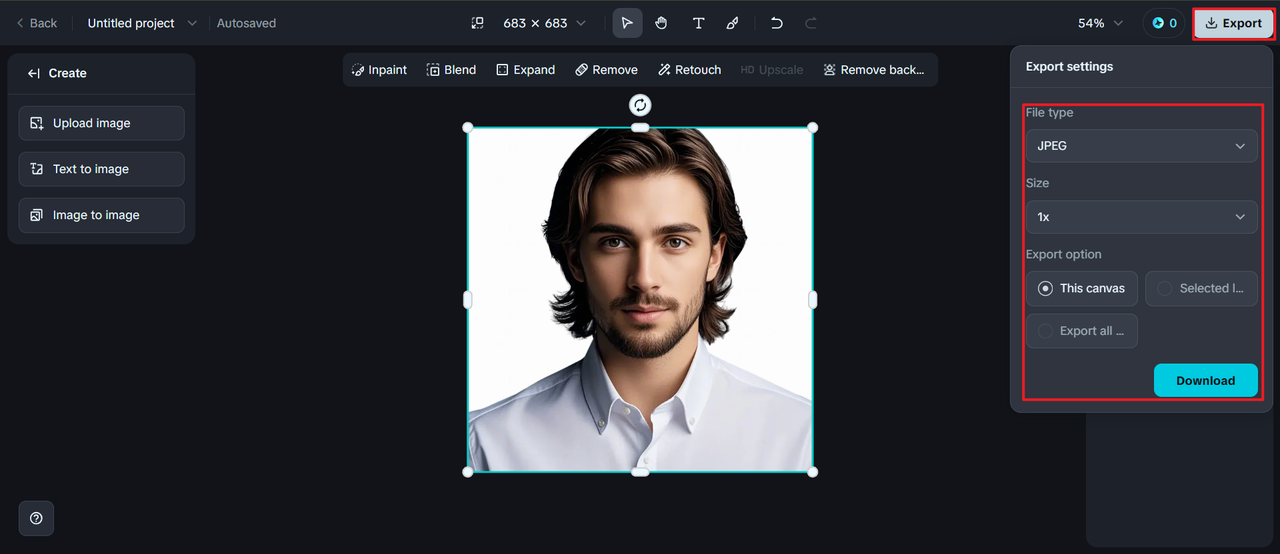Select the Selected layers export option
This screenshot has height=554, width=1280.
tap(1201, 288)
